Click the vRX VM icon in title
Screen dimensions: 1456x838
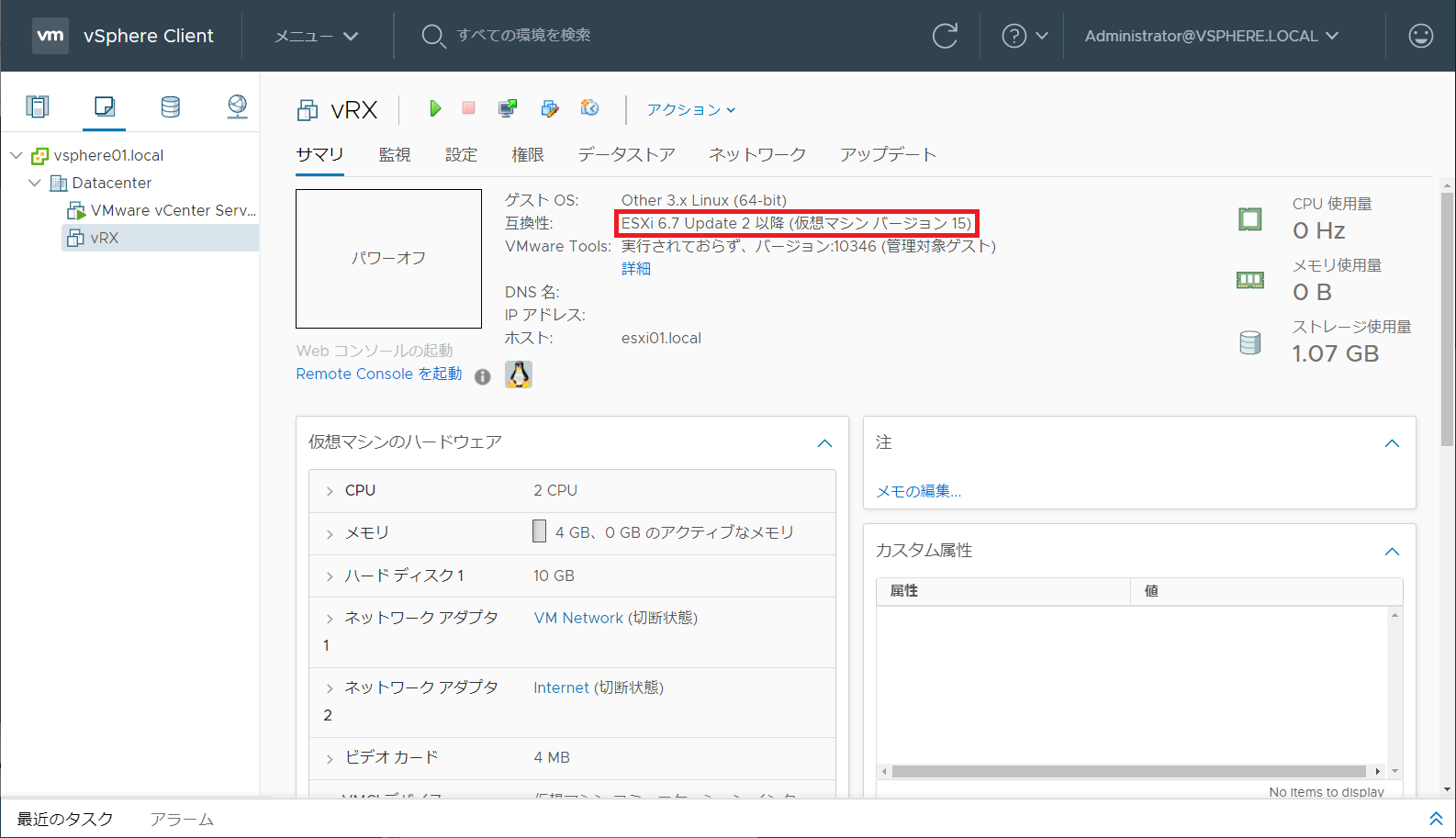pyautogui.click(x=308, y=111)
